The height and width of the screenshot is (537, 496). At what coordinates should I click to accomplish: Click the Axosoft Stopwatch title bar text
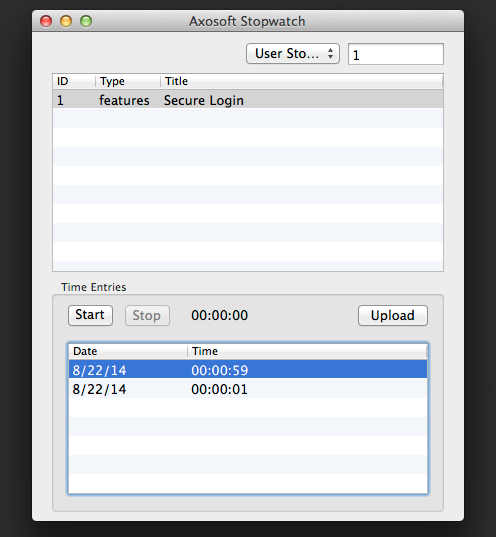tap(247, 21)
